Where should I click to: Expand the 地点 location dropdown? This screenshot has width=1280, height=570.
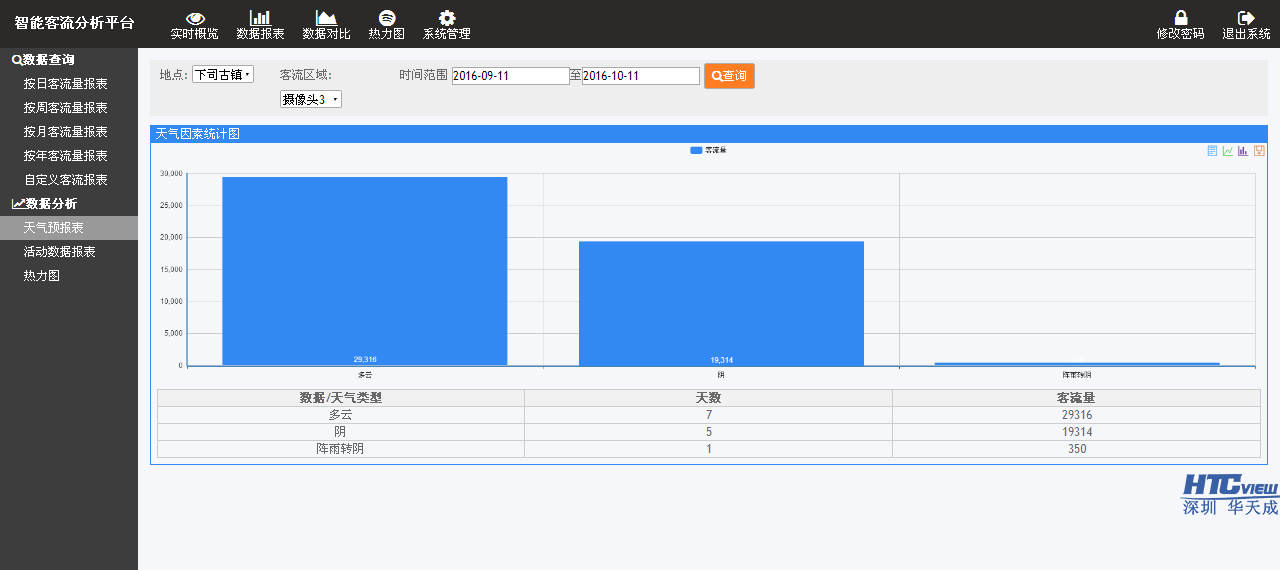pyautogui.click(x=223, y=75)
